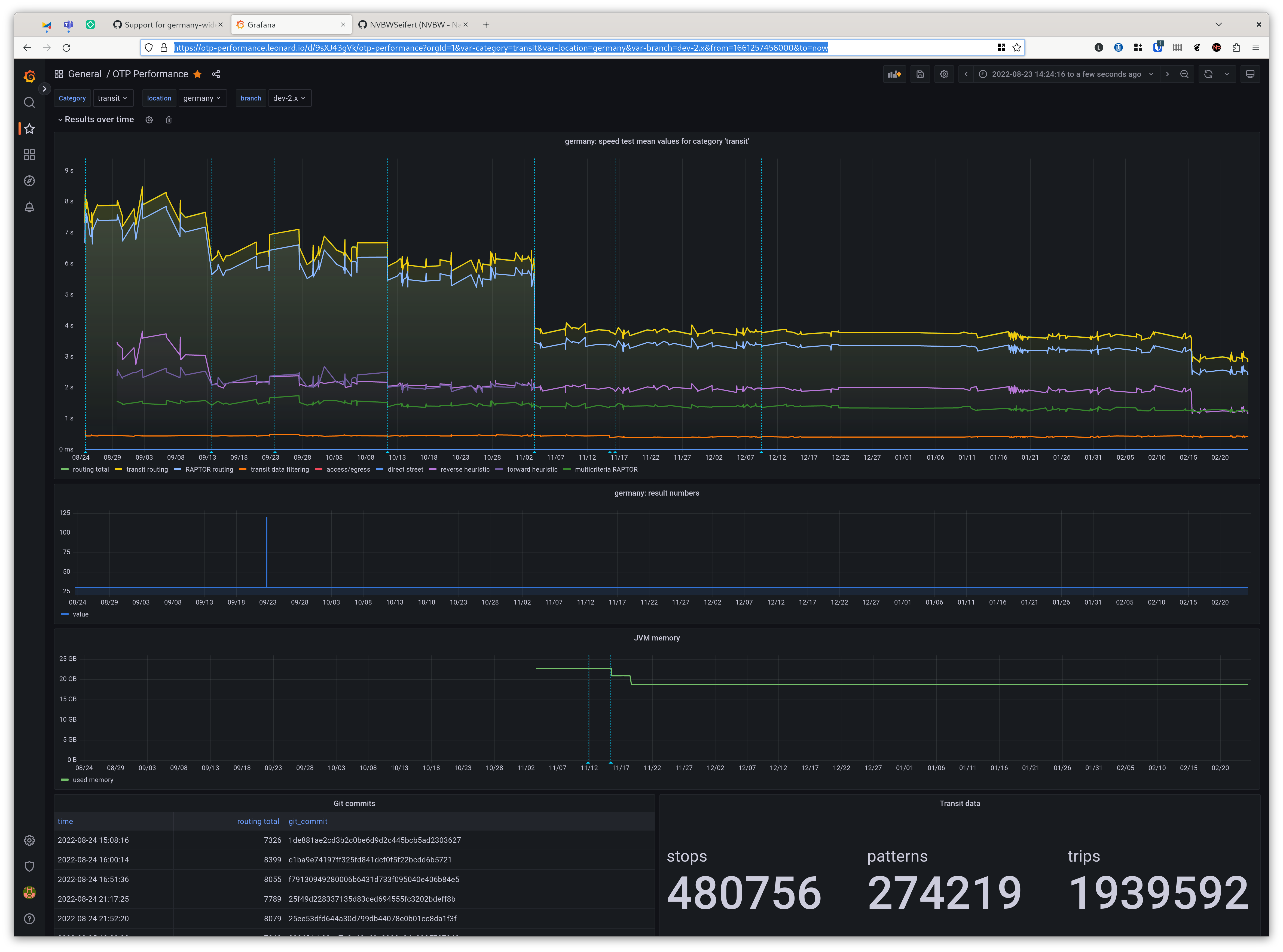Sort the table by routing total column
Image resolution: width=1283 pixels, height=952 pixels.
click(258, 821)
